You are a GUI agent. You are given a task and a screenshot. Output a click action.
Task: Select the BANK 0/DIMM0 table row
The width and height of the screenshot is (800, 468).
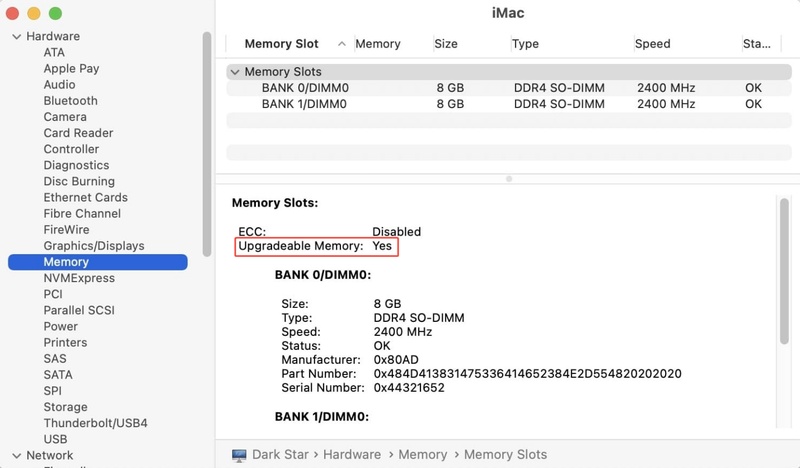pos(509,88)
